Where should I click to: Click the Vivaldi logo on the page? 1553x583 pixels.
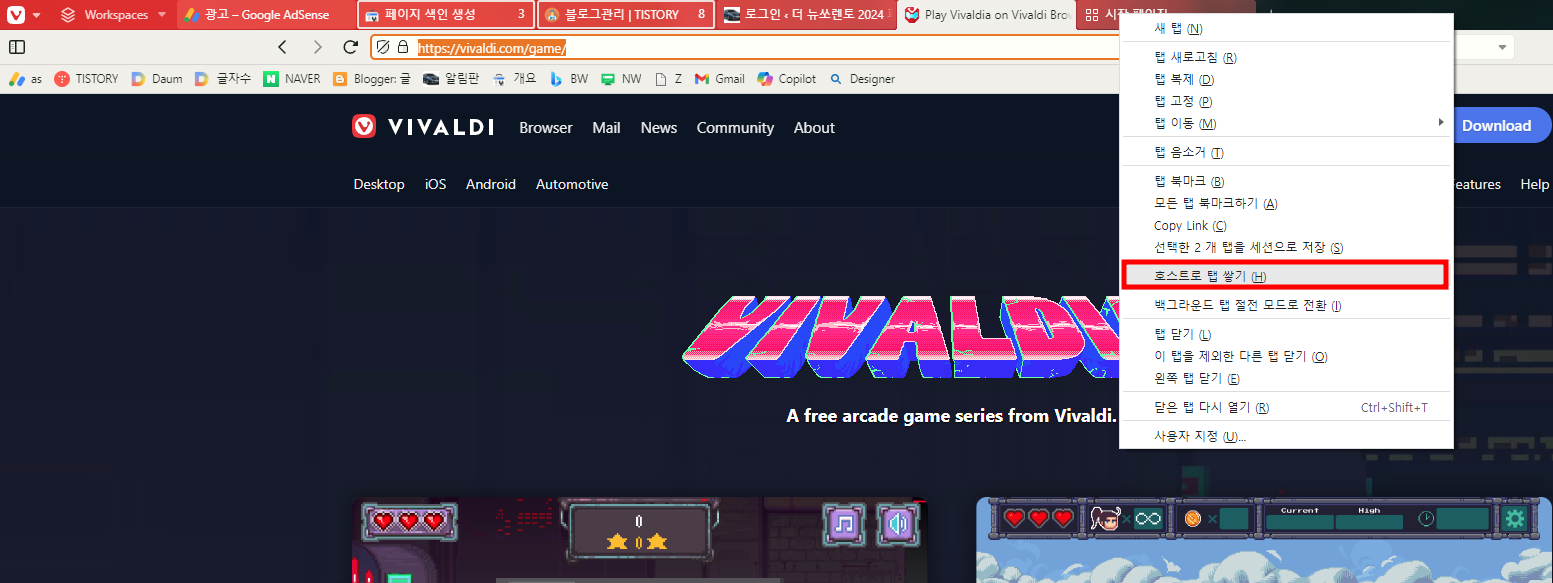tap(423, 127)
